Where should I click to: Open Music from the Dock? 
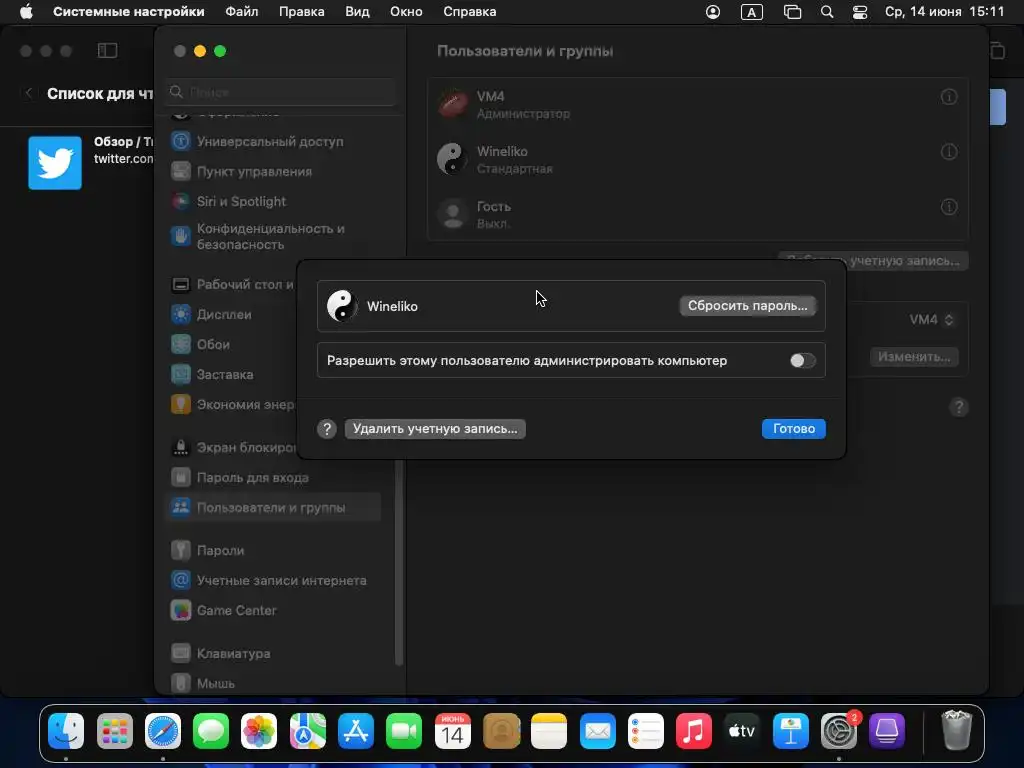694,731
